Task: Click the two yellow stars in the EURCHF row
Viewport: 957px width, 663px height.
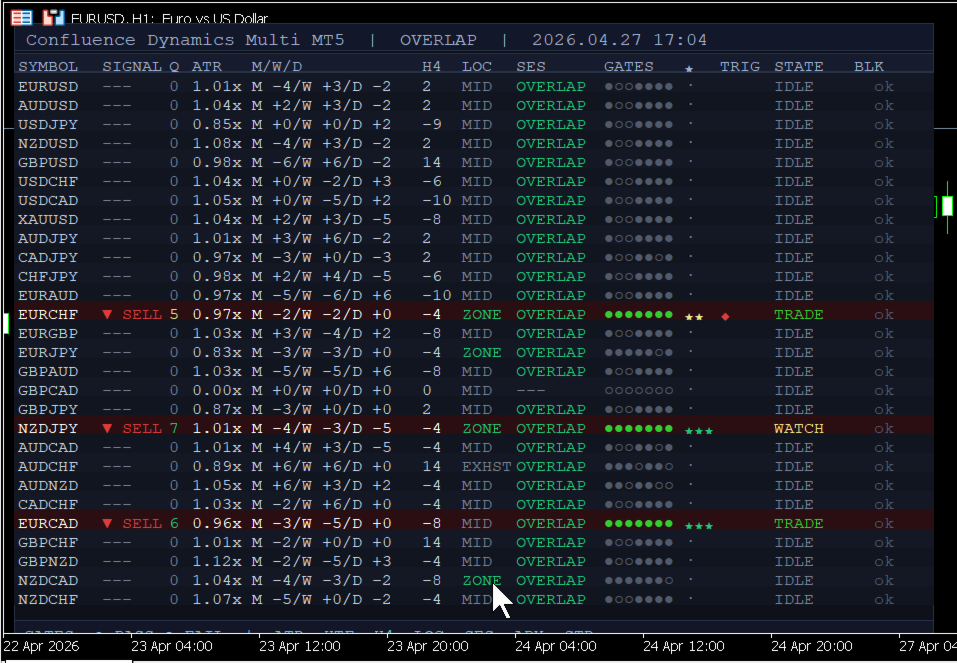Action: (x=694, y=317)
